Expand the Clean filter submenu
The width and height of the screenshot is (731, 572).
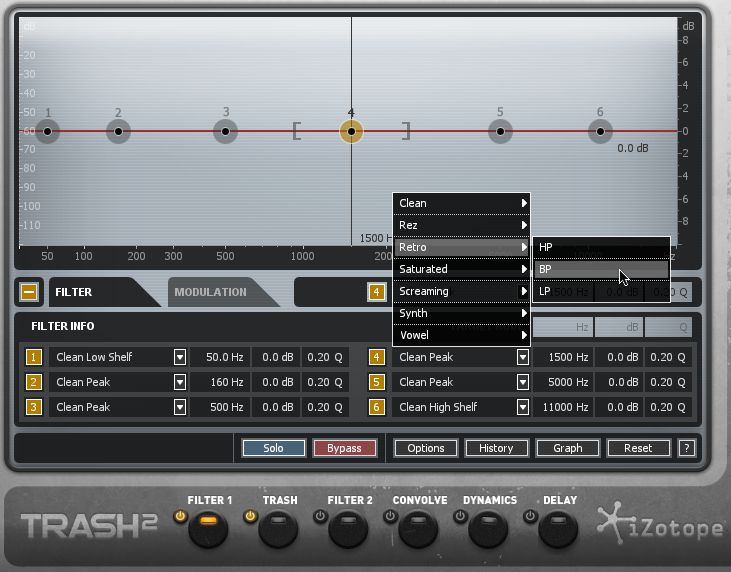coord(462,203)
